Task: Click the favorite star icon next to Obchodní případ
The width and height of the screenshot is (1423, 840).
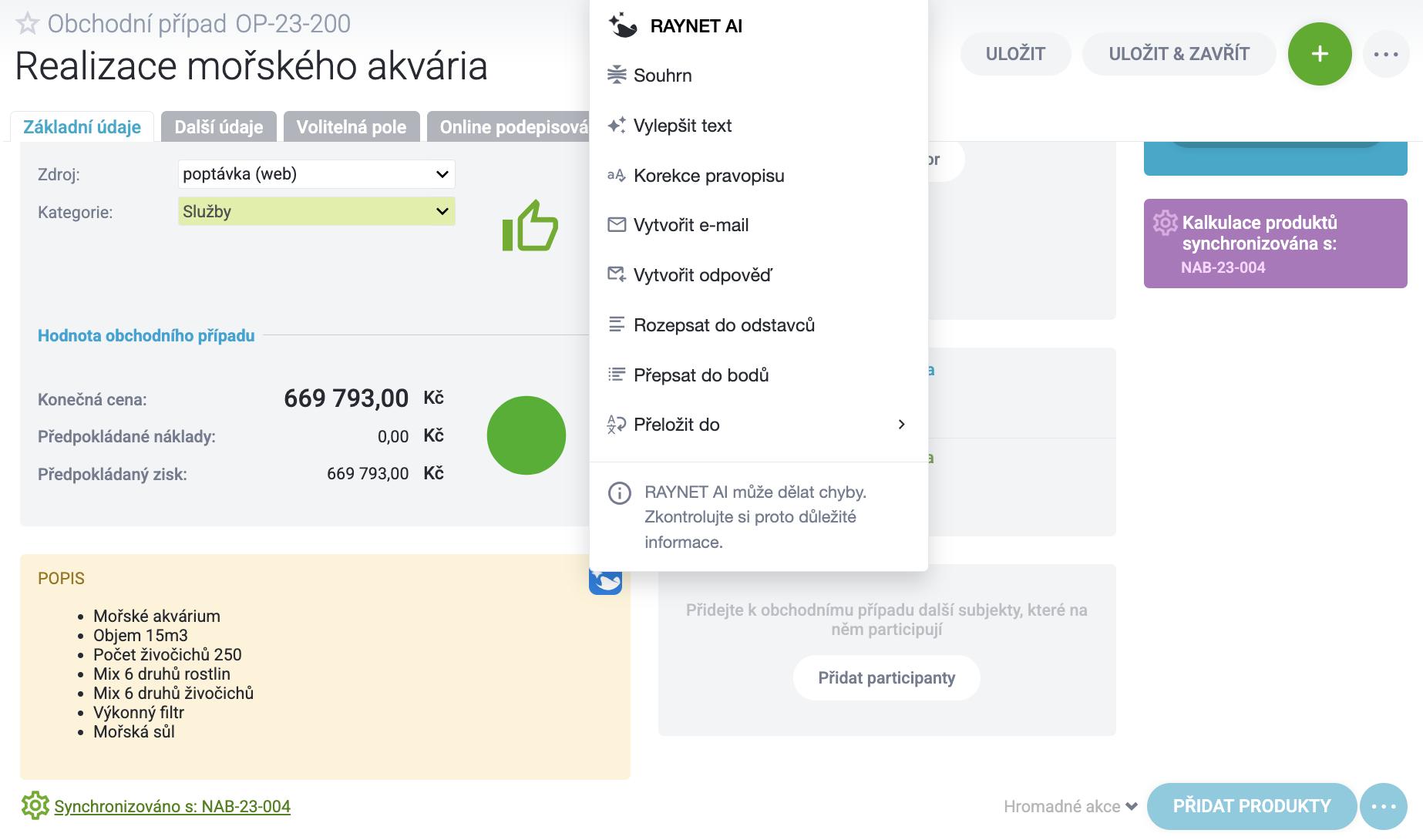Action: tap(27, 24)
